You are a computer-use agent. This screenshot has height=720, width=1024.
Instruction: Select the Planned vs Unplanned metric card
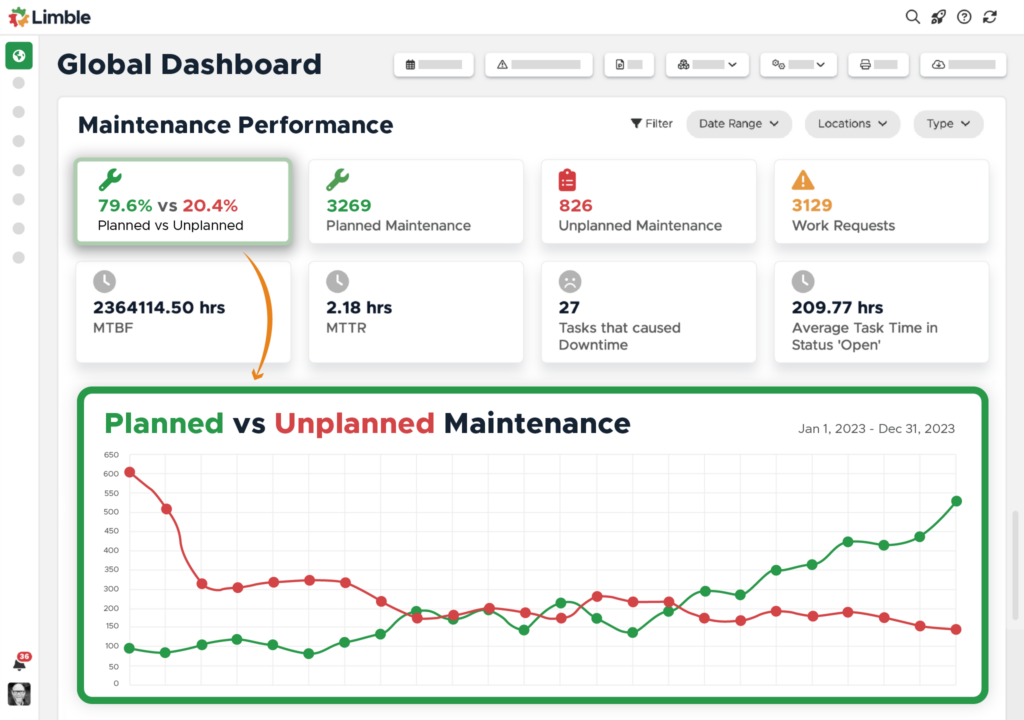coord(182,200)
